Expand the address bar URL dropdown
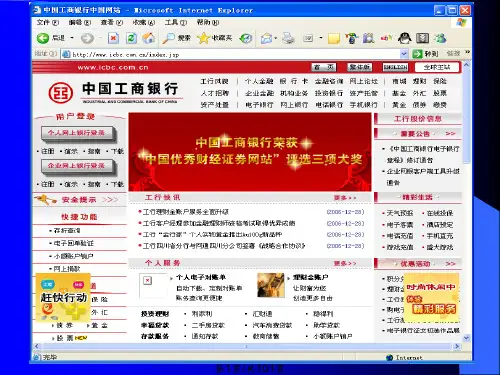 click(x=404, y=54)
